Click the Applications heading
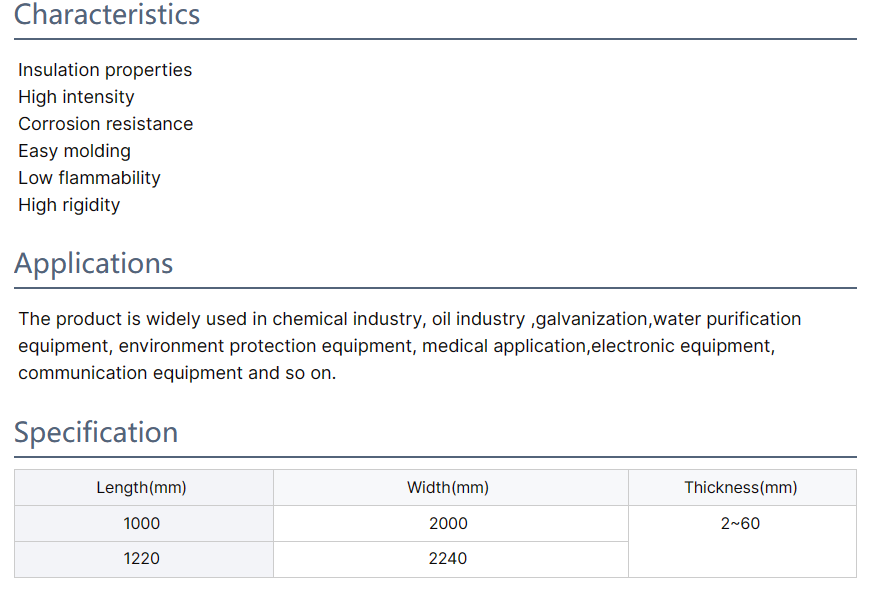This screenshot has height=591, width=883. [93, 264]
